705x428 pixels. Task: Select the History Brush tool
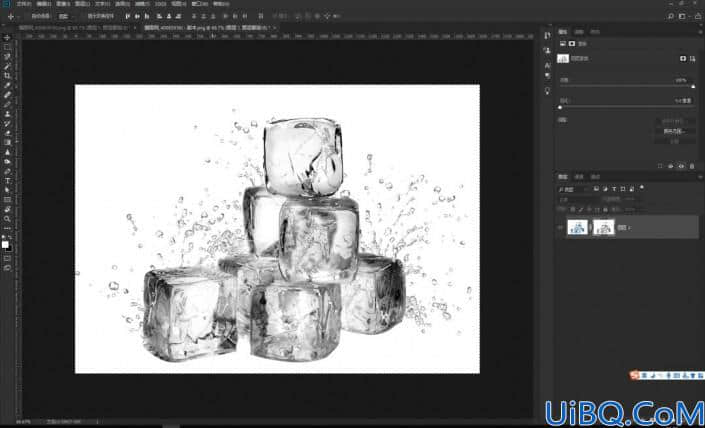click(x=7, y=123)
